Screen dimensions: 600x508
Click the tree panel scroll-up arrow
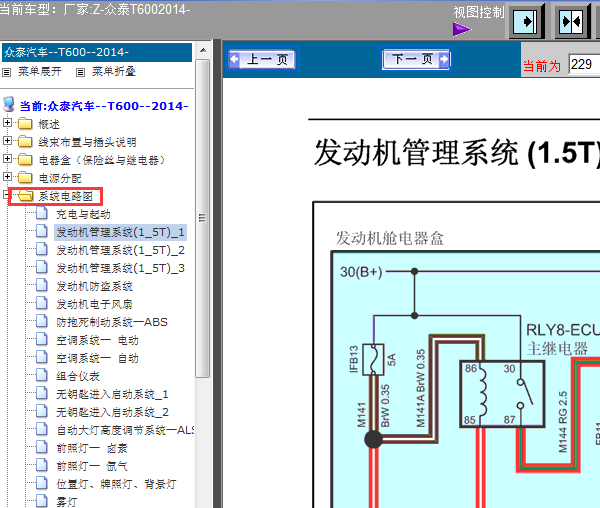[x=203, y=50]
